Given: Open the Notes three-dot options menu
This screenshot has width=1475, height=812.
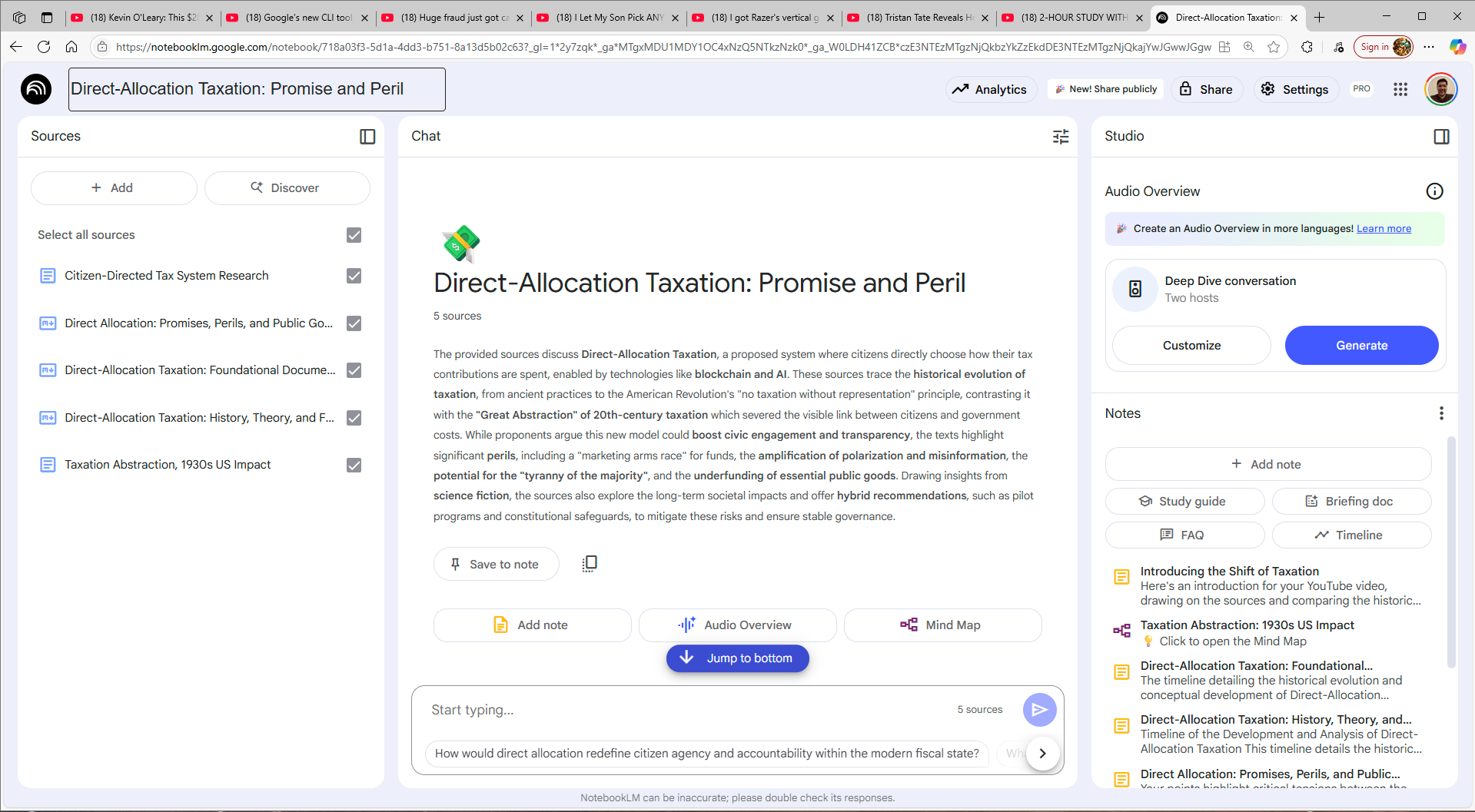Looking at the screenshot, I should pos(1441,413).
